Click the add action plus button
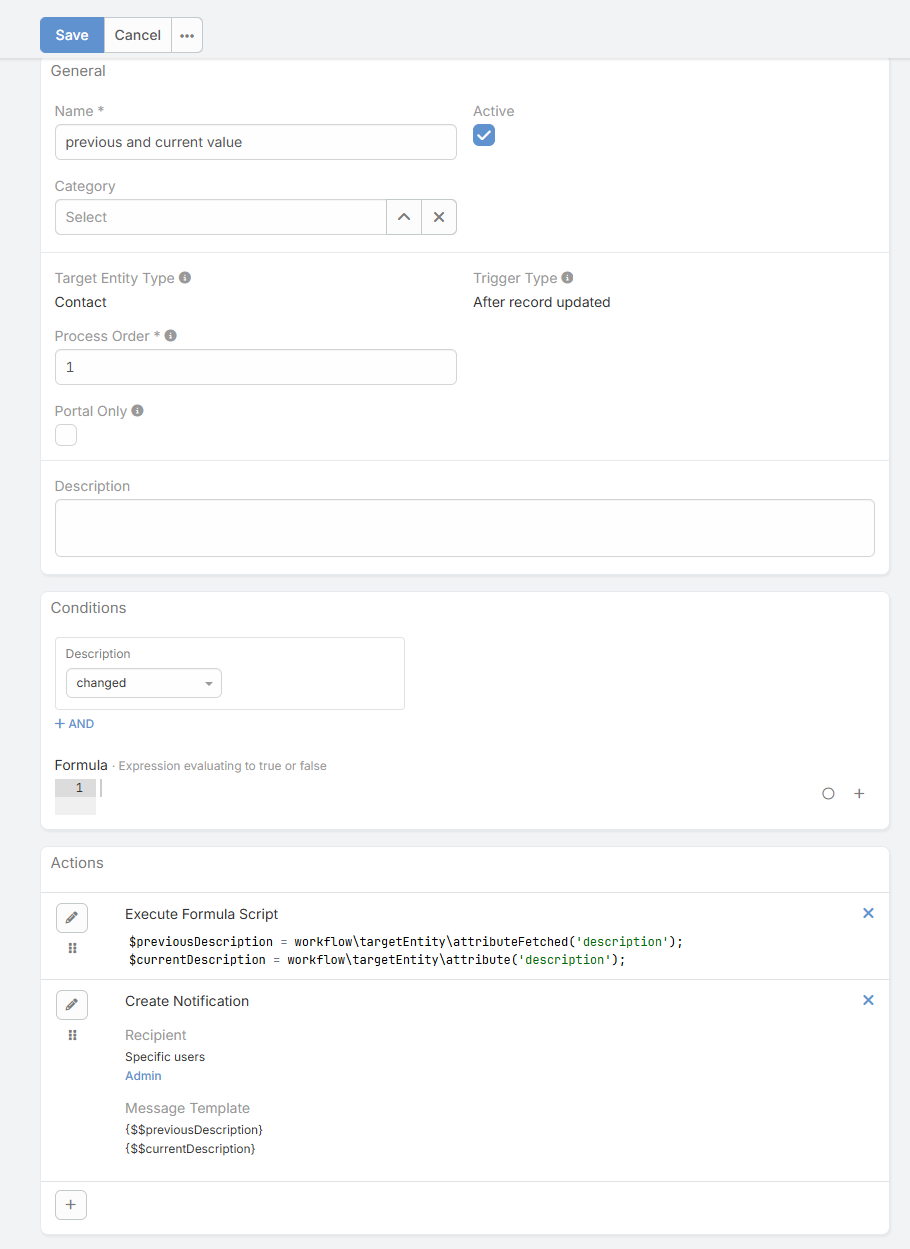910x1249 pixels. pos(71,1205)
